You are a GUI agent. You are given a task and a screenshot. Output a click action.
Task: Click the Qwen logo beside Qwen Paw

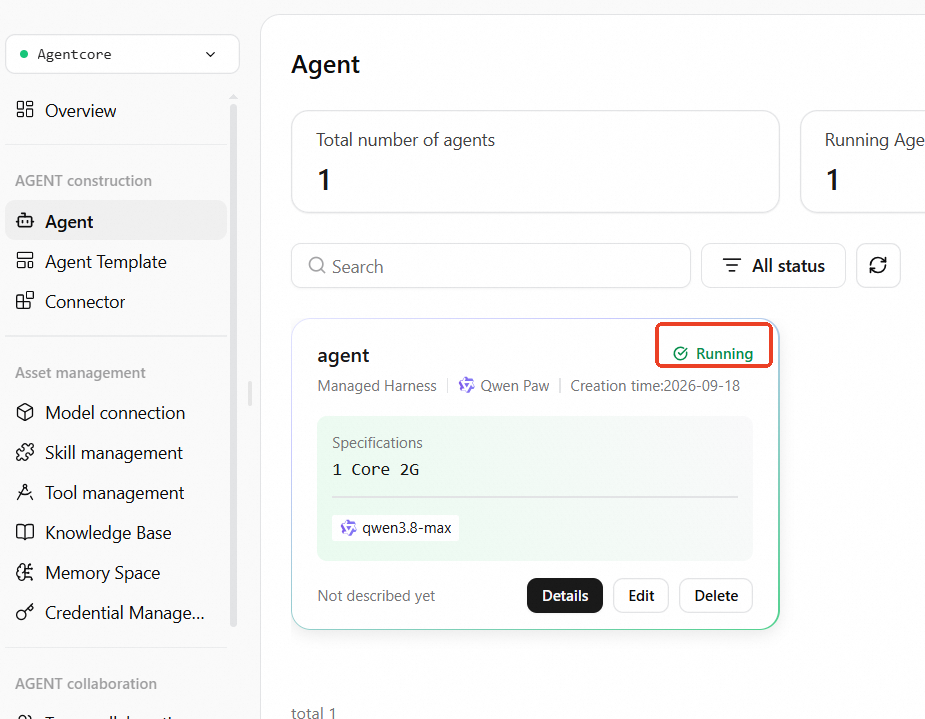pos(467,385)
